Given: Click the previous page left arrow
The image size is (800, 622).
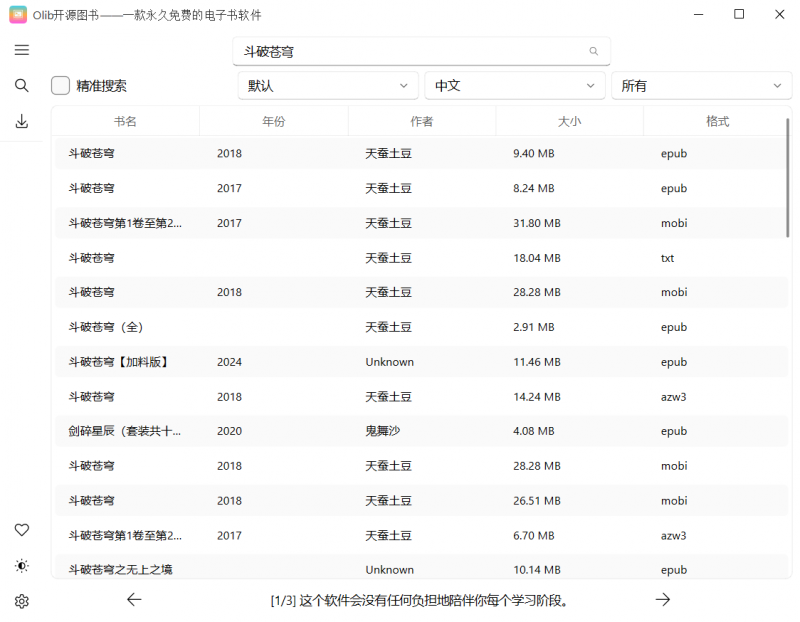Looking at the screenshot, I should pos(134,600).
